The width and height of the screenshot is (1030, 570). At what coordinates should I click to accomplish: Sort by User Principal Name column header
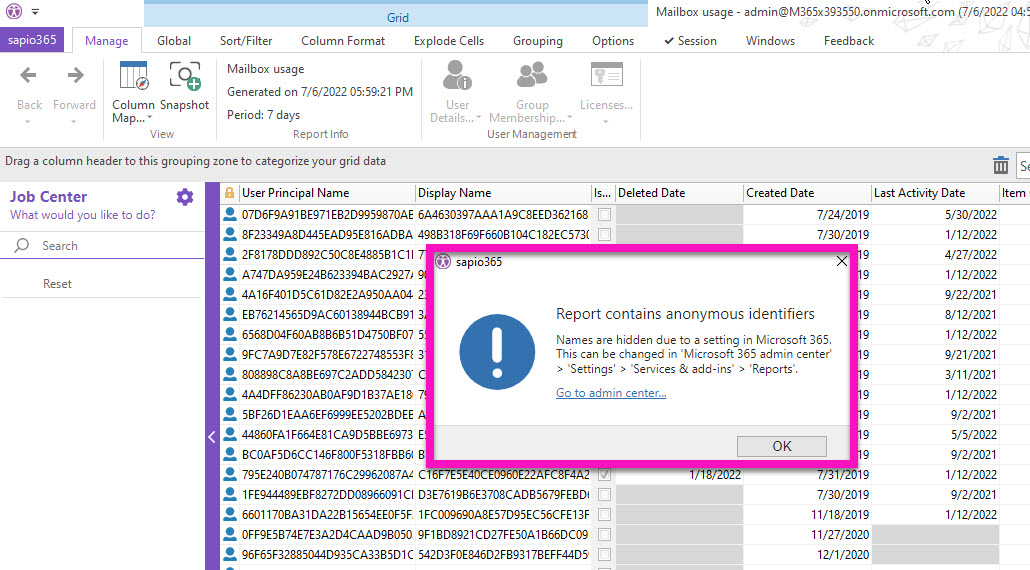[x=327, y=193]
